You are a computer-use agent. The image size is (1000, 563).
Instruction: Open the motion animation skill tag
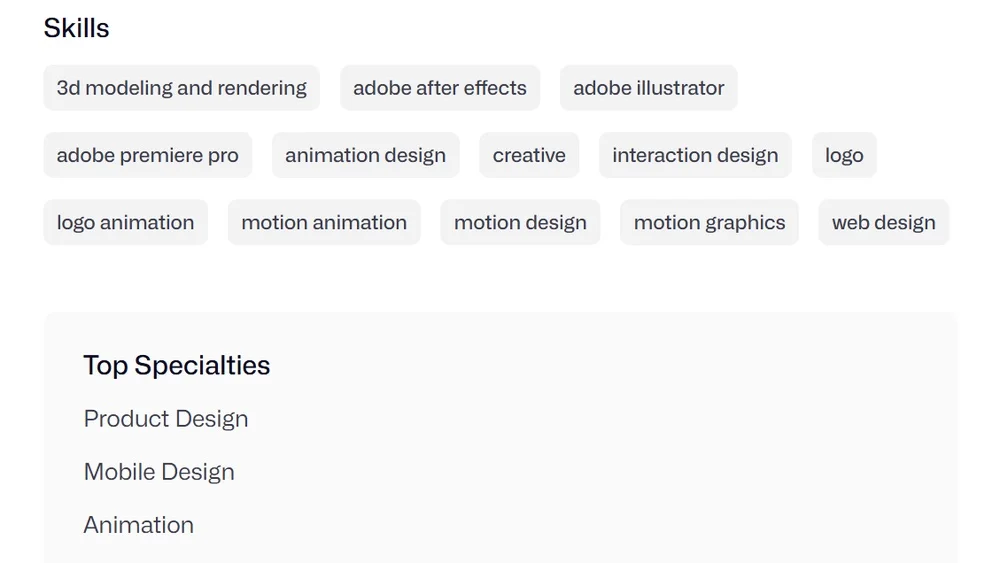pyautogui.click(x=323, y=222)
